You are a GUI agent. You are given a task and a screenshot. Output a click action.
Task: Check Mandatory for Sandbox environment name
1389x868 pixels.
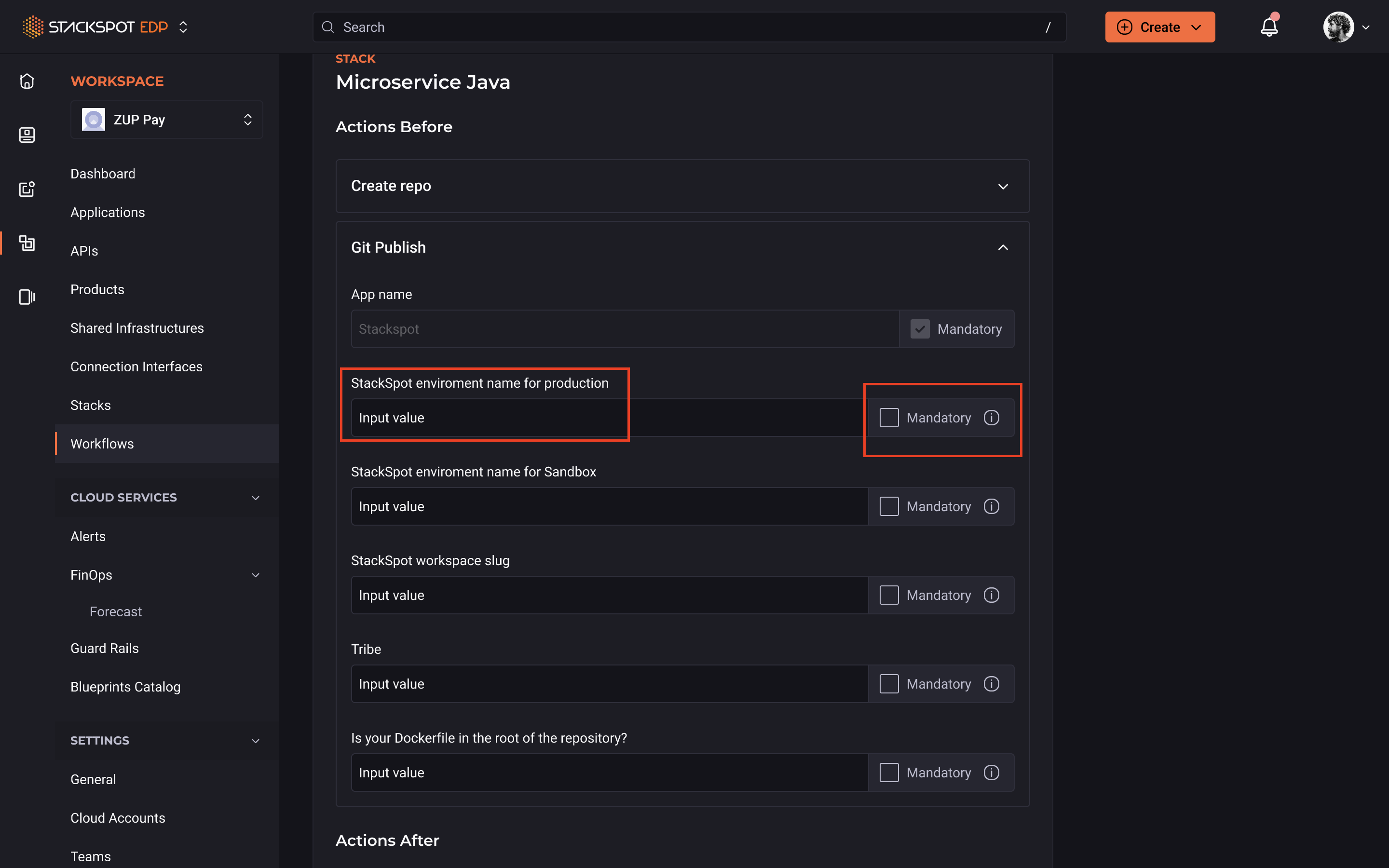(889, 506)
